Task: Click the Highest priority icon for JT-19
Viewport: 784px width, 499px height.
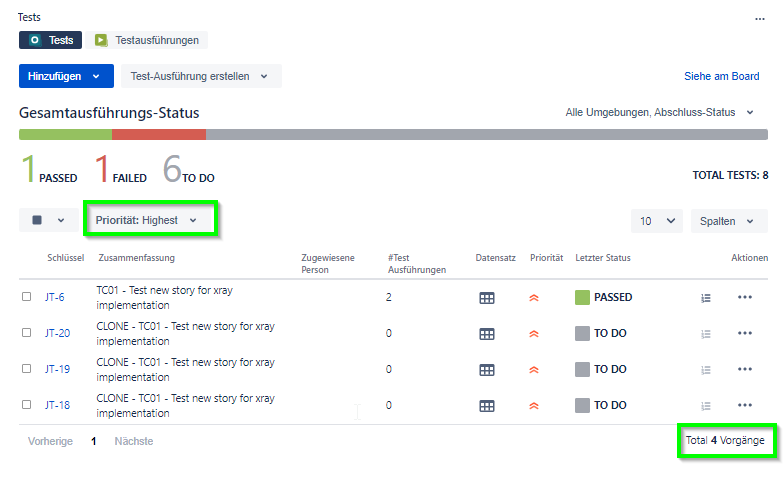Action: pos(534,370)
